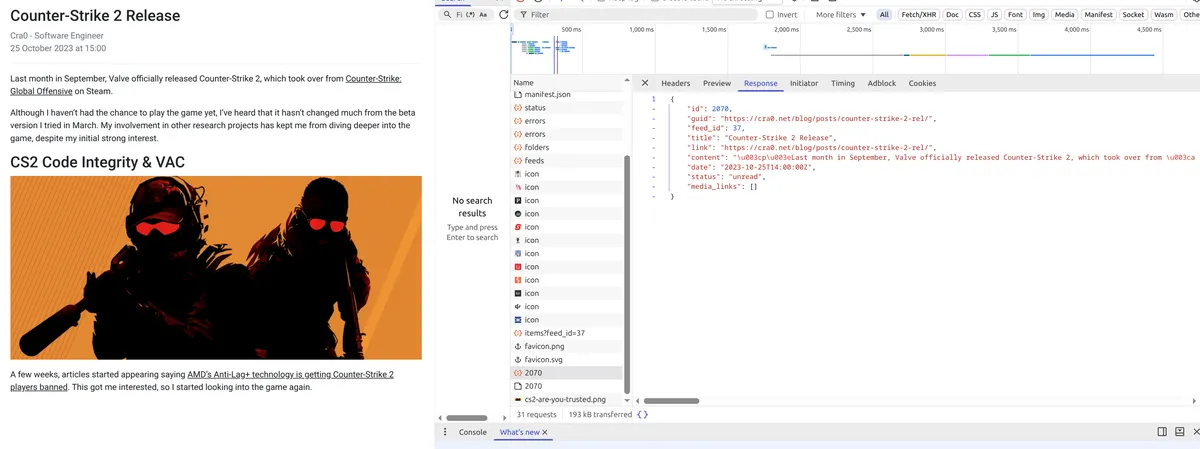The height and width of the screenshot is (449, 1200).
Task: Select the favicon.png request
Action: coord(568,346)
